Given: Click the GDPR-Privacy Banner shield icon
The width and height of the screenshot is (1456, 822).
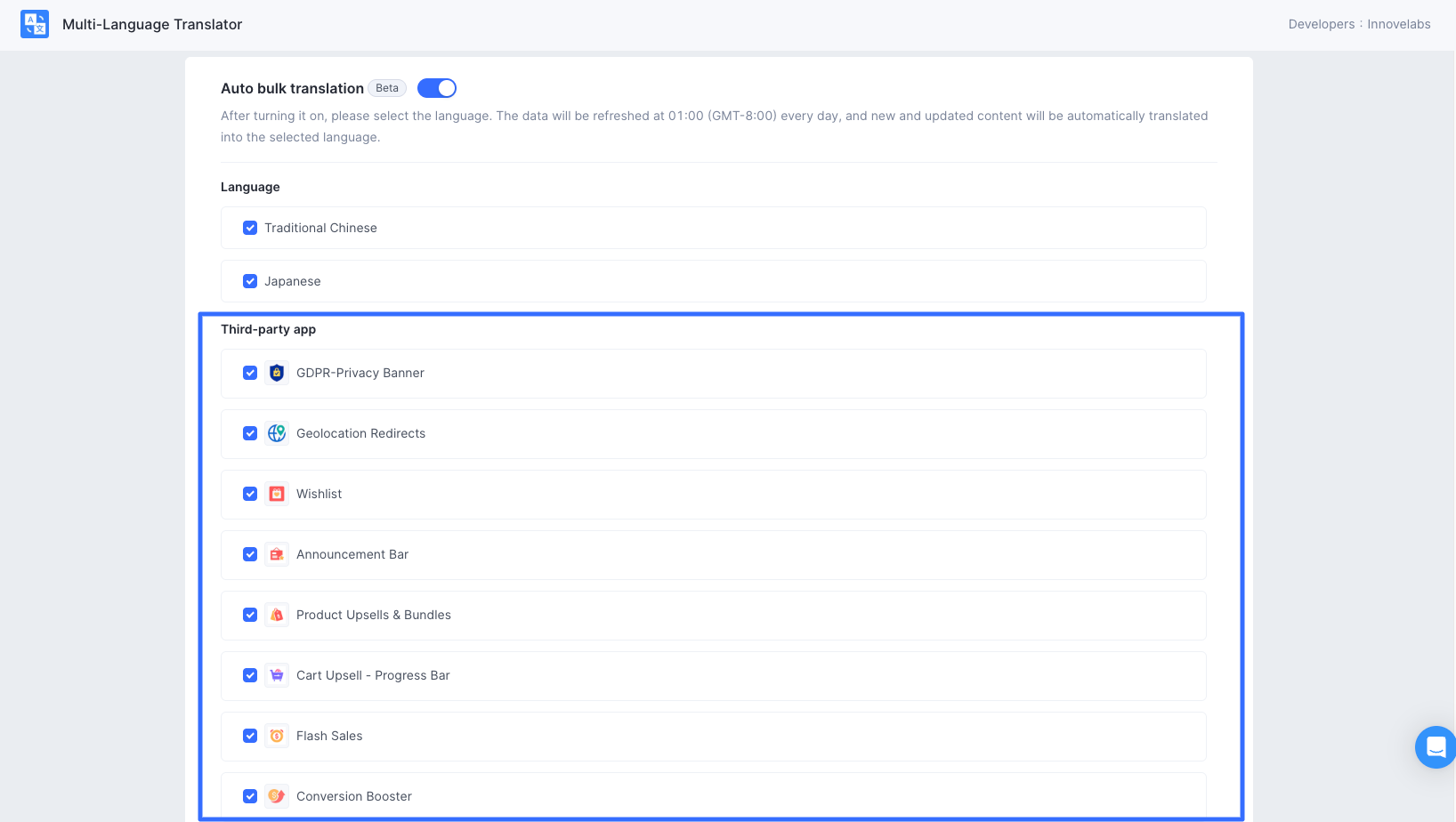Looking at the screenshot, I should tap(277, 373).
